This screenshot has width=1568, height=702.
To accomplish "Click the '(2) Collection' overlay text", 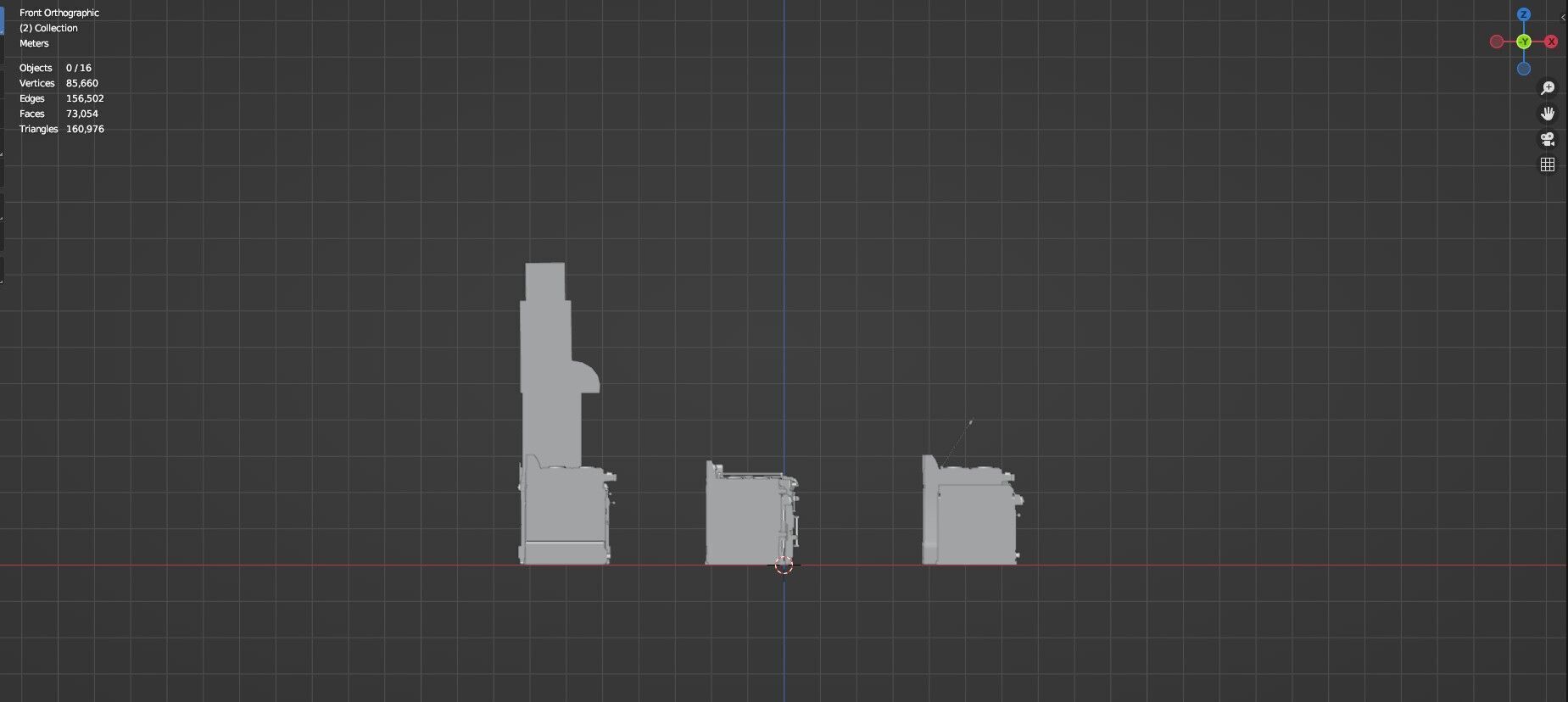I will (48, 28).
